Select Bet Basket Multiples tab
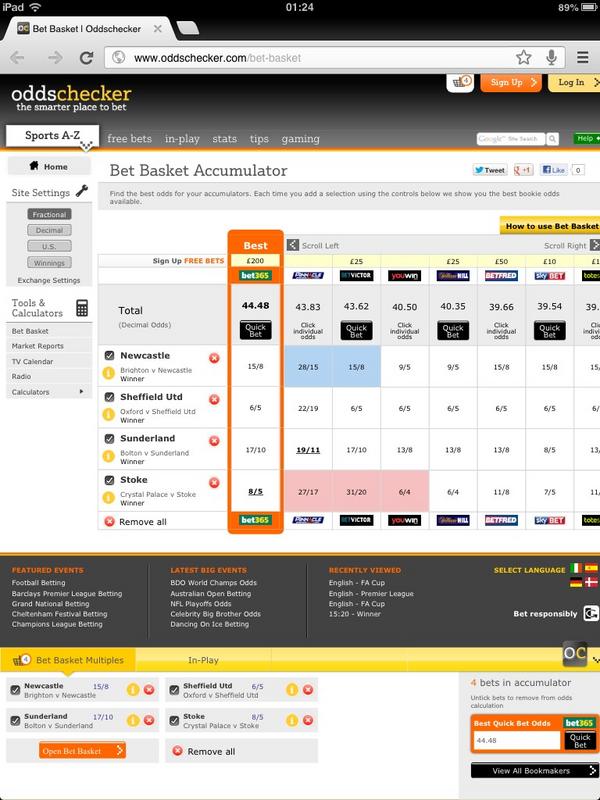600x800 pixels. 68,660
